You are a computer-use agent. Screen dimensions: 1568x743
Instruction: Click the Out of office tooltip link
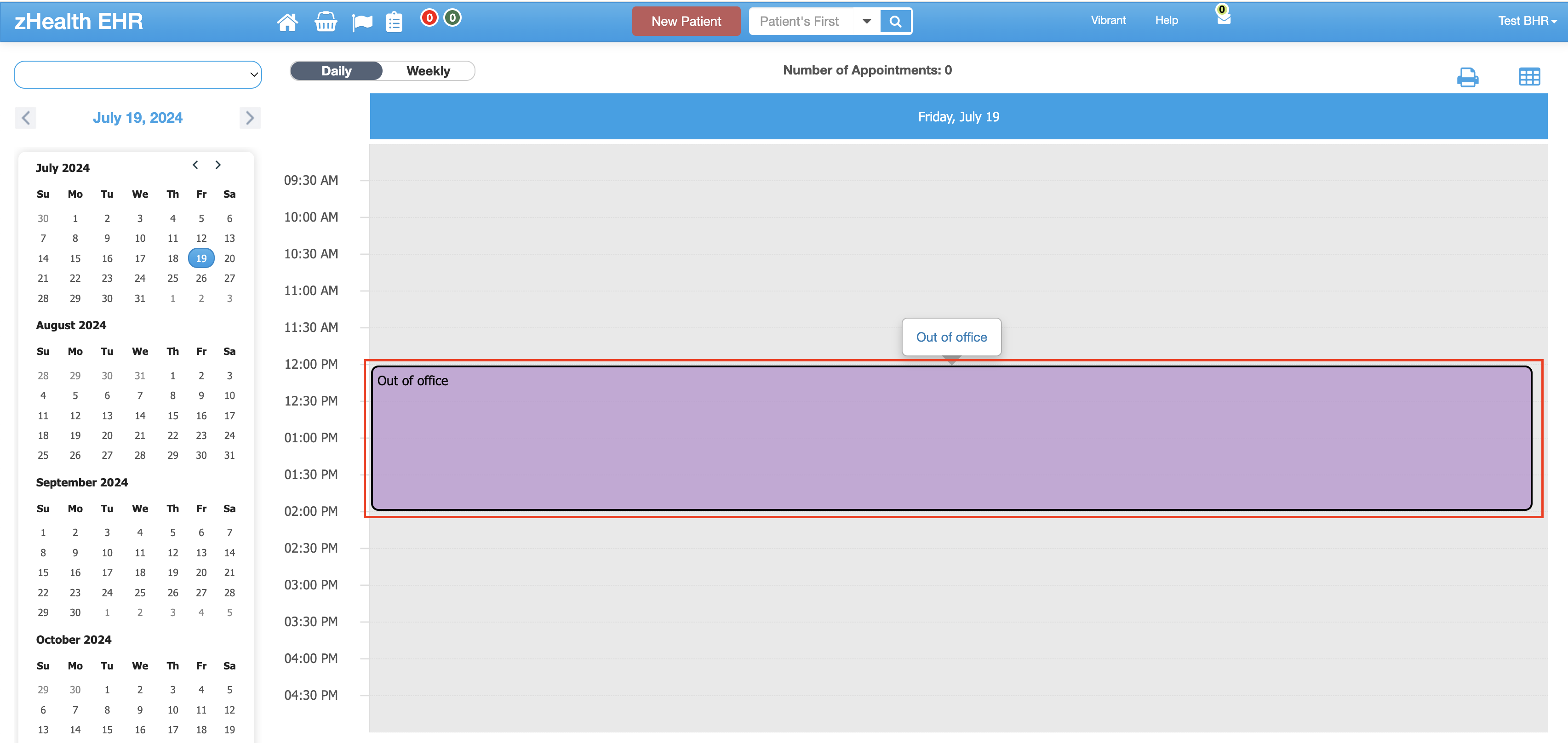[x=951, y=337]
